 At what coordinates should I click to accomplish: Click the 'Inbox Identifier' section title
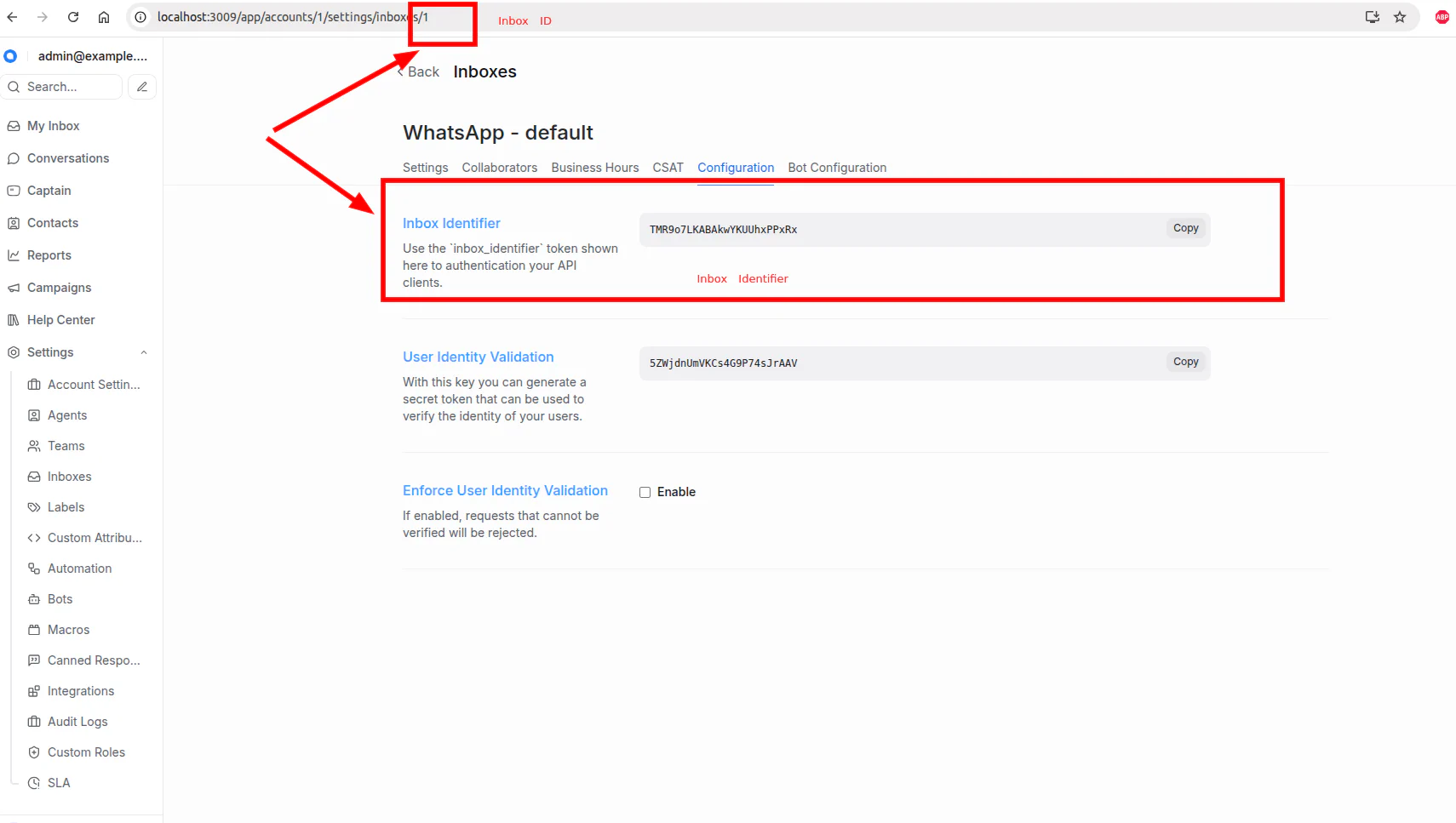451,223
